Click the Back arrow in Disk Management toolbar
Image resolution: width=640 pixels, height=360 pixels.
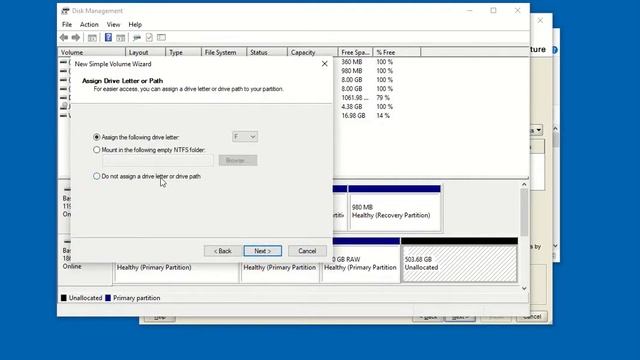tap(64, 38)
